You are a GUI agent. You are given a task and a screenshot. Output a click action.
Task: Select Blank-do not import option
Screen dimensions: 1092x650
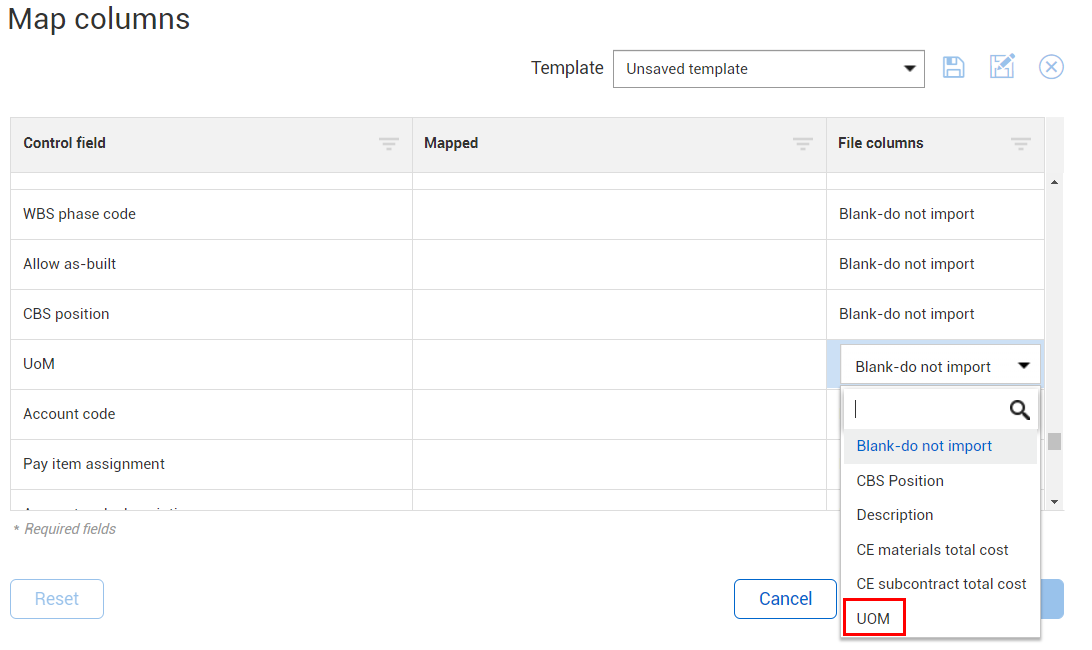click(924, 446)
